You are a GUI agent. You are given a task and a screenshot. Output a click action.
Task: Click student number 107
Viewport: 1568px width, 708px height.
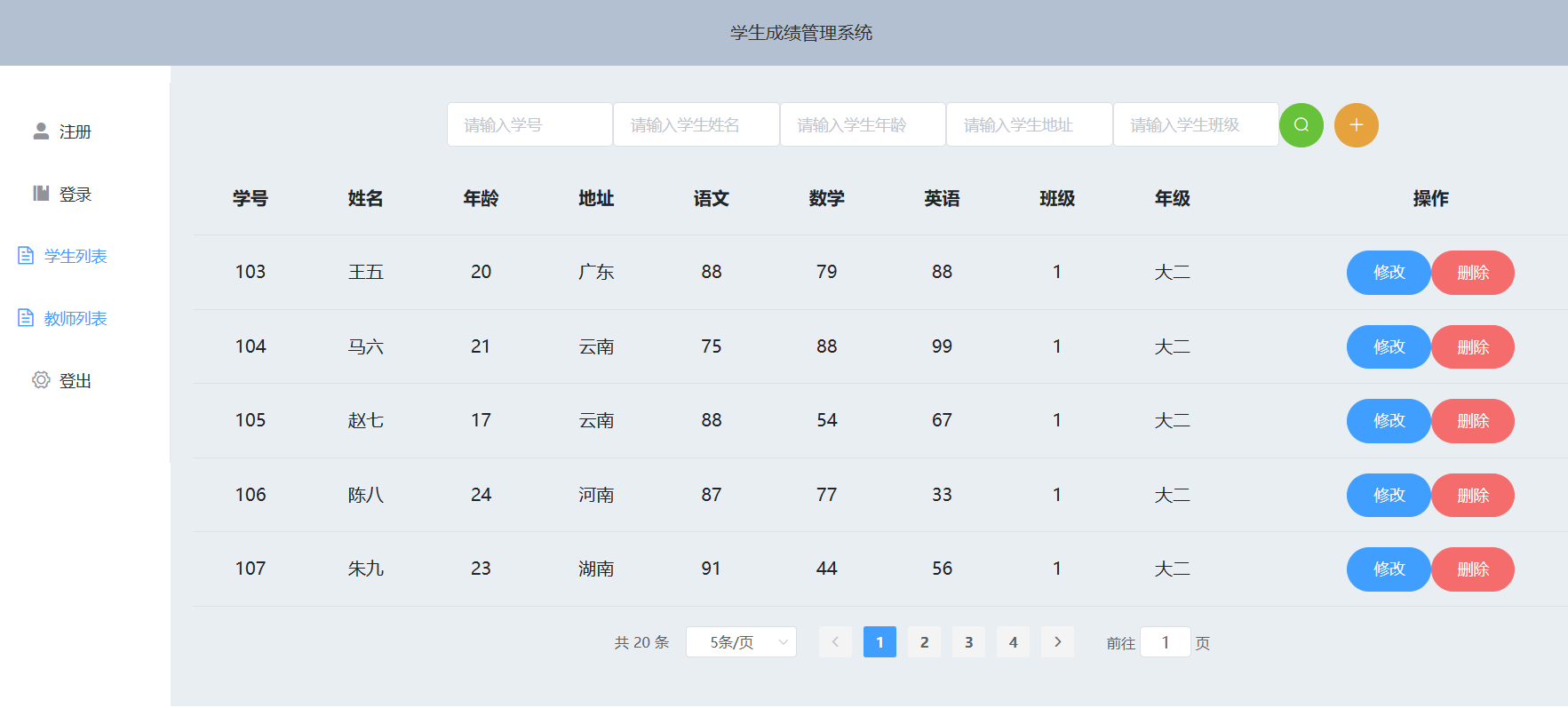(x=251, y=569)
